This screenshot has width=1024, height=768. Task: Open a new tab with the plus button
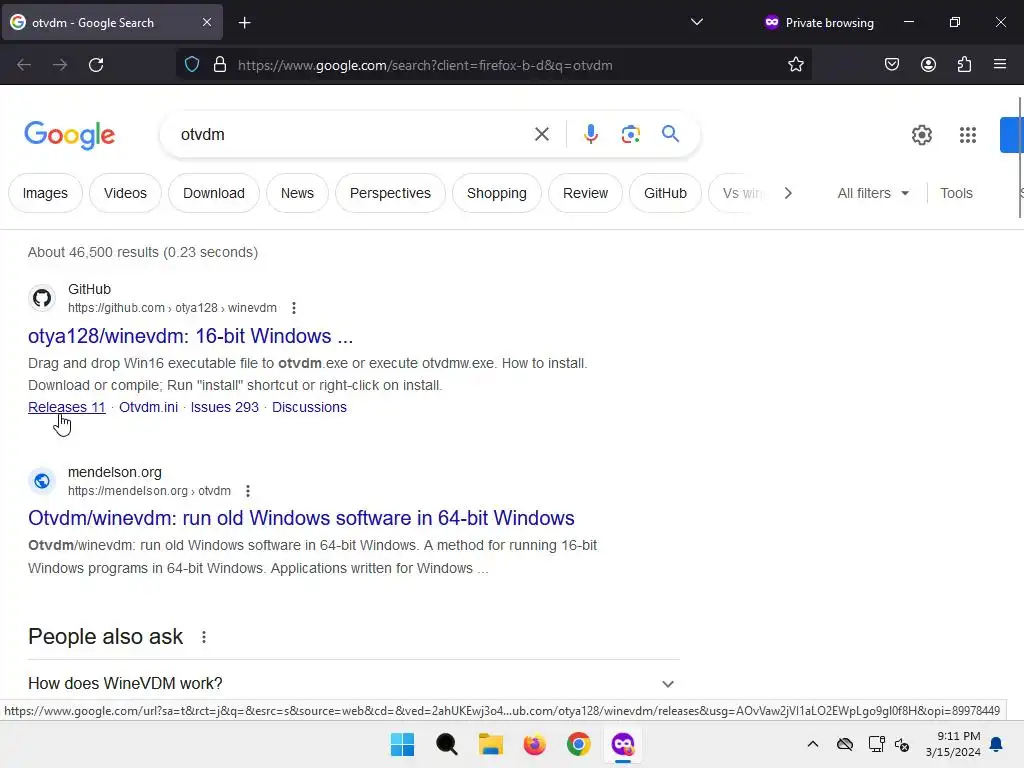244,23
